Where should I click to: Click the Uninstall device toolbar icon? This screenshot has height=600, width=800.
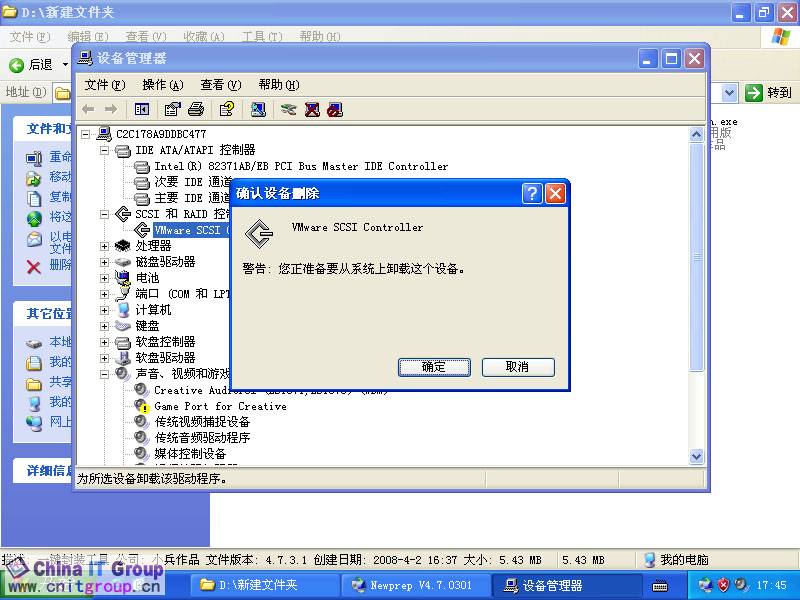coord(312,109)
